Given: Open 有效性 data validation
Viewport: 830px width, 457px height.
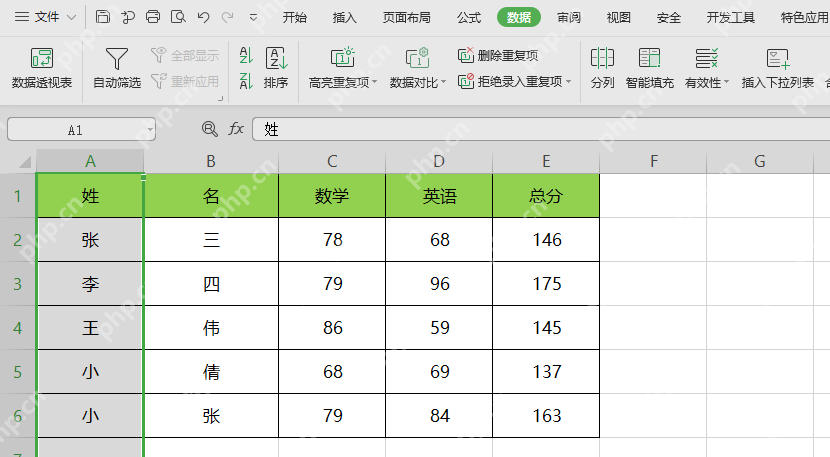Looking at the screenshot, I should click(x=707, y=68).
